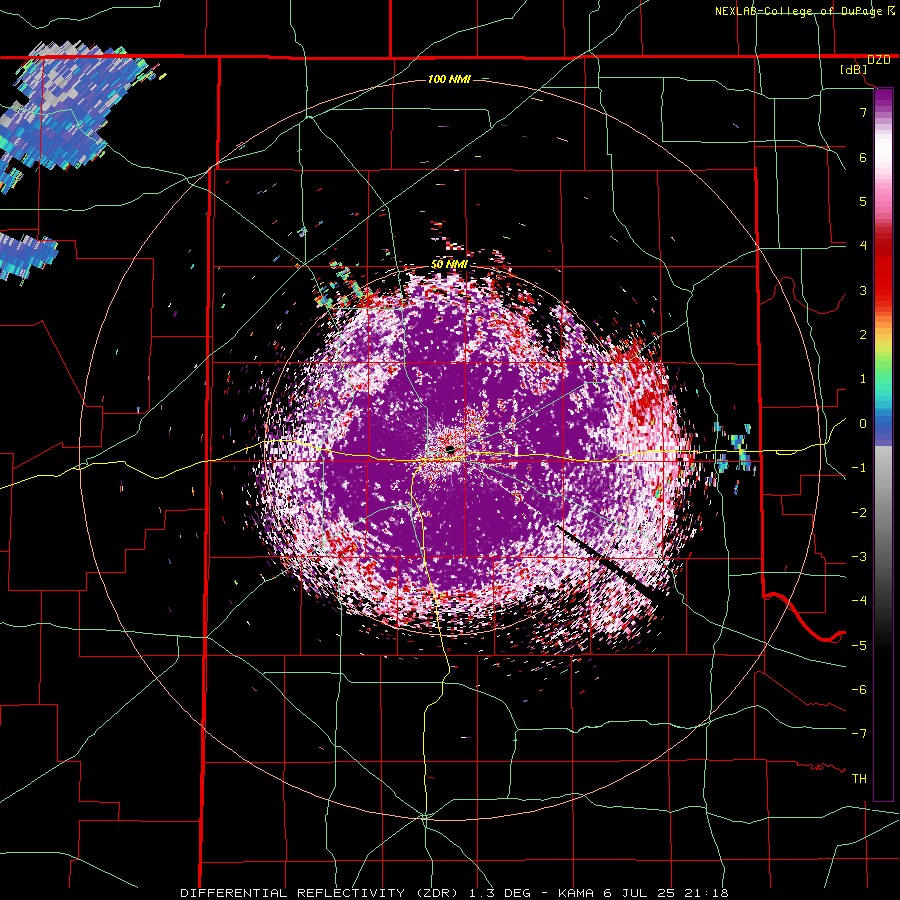Image resolution: width=900 pixels, height=900 pixels.
Task: Select the -6 tick on the color scale
Action: coord(859,689)
